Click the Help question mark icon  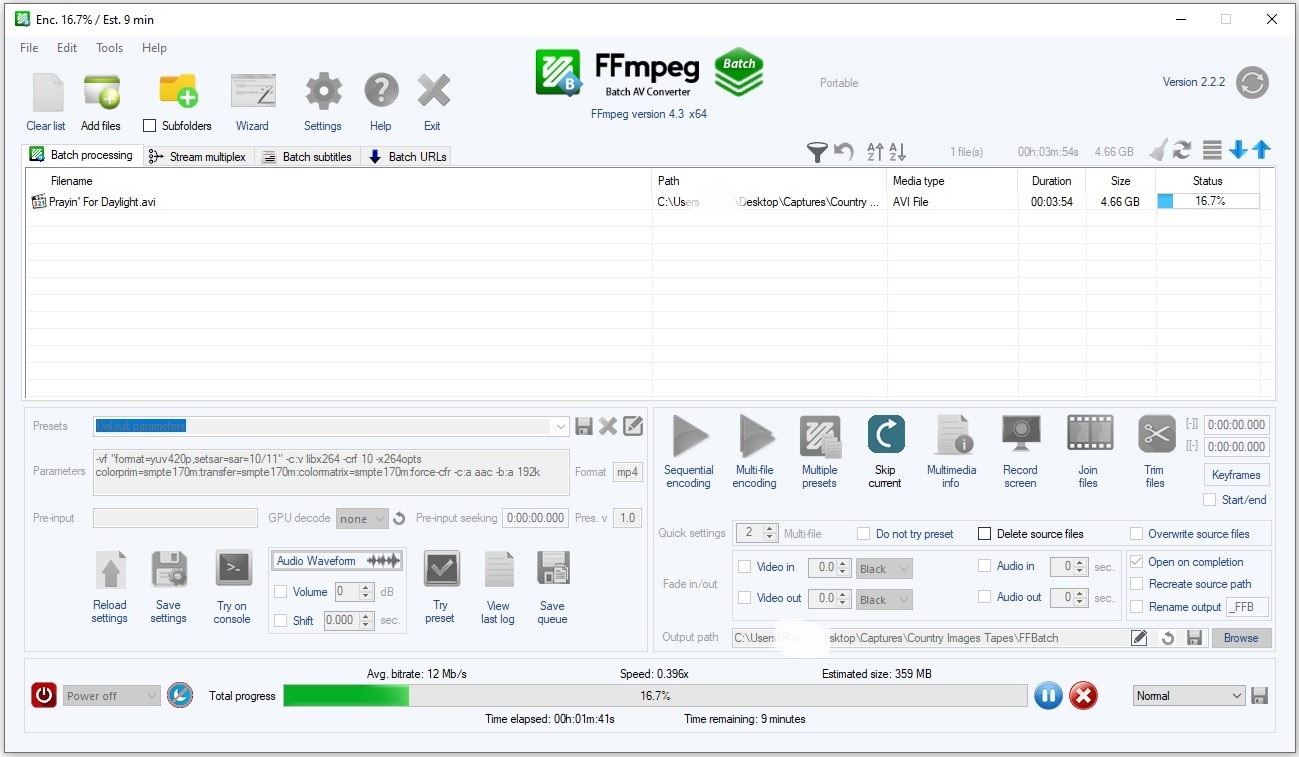tap(381, 91)
